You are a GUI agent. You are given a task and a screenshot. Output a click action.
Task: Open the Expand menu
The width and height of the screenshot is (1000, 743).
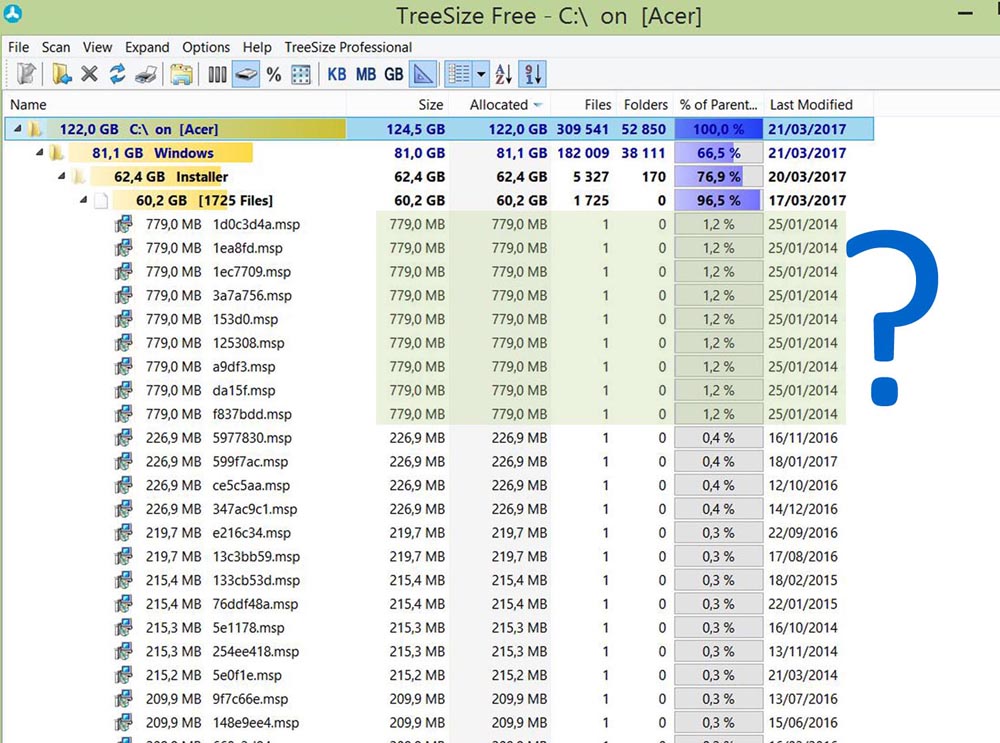point(147,47)
